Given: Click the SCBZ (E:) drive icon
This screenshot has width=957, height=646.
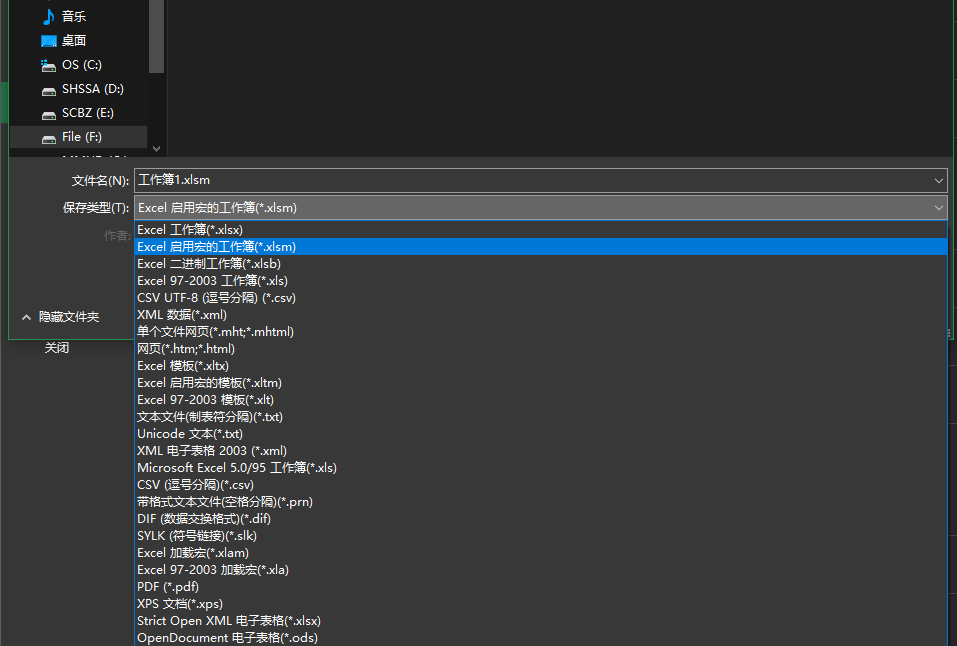Looking at the screenshot, I should pyautogui.click(x=48, y=115).
